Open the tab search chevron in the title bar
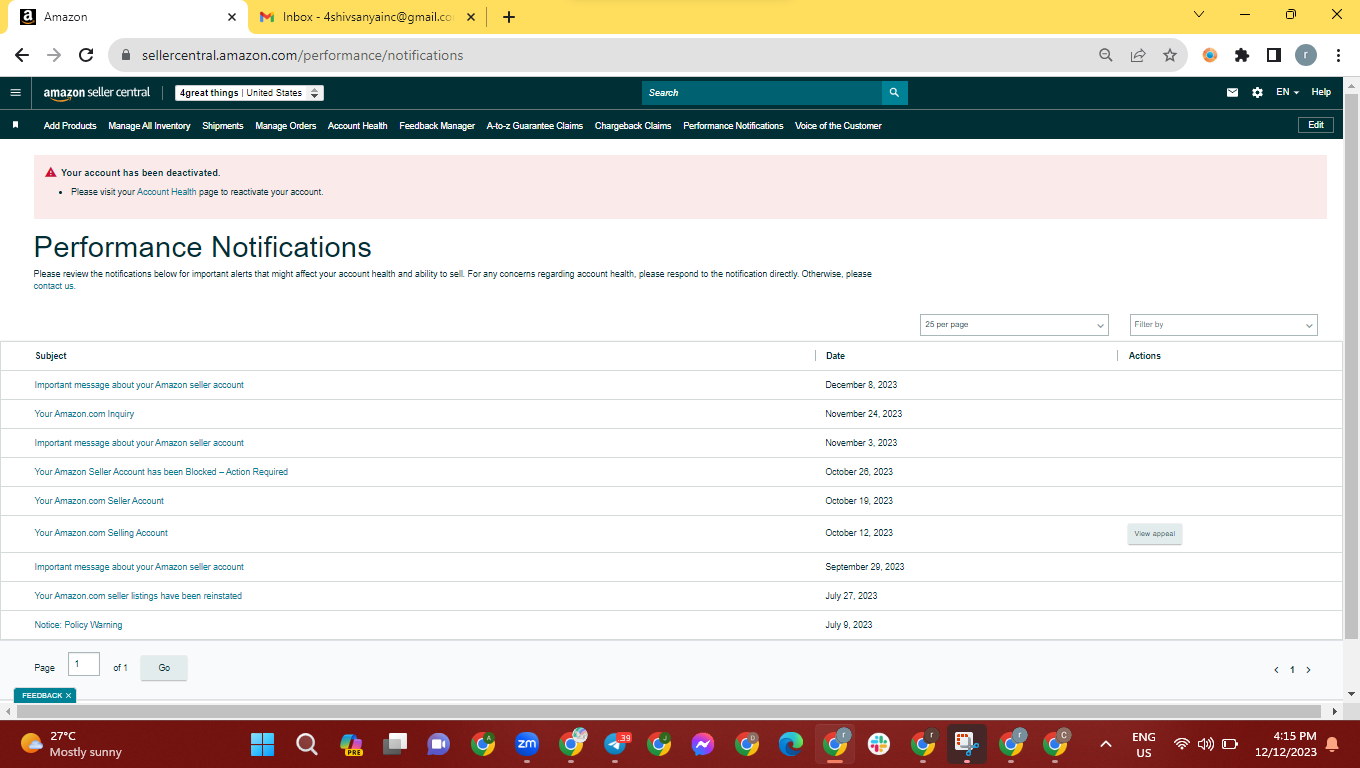Screen dimensions: 1360x768 (1199, 15)
